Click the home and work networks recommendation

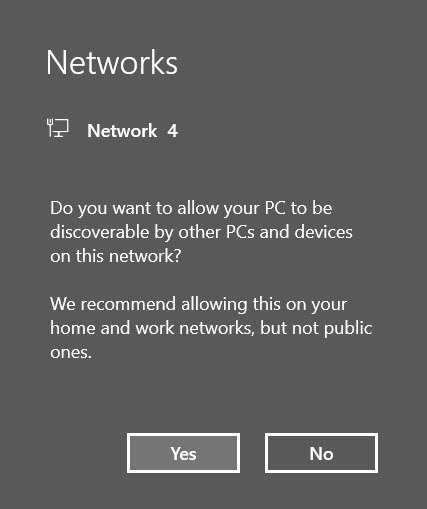point(211,328)
